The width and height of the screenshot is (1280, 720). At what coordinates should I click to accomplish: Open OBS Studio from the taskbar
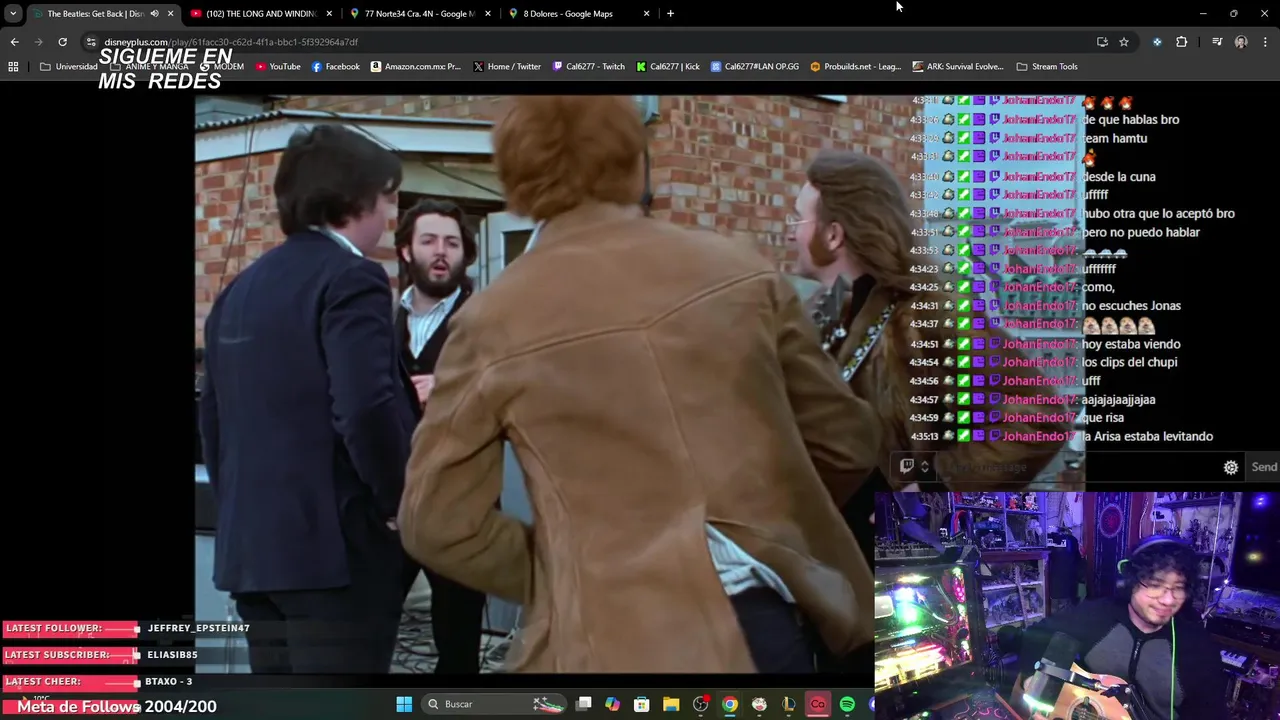click(700, 704)
